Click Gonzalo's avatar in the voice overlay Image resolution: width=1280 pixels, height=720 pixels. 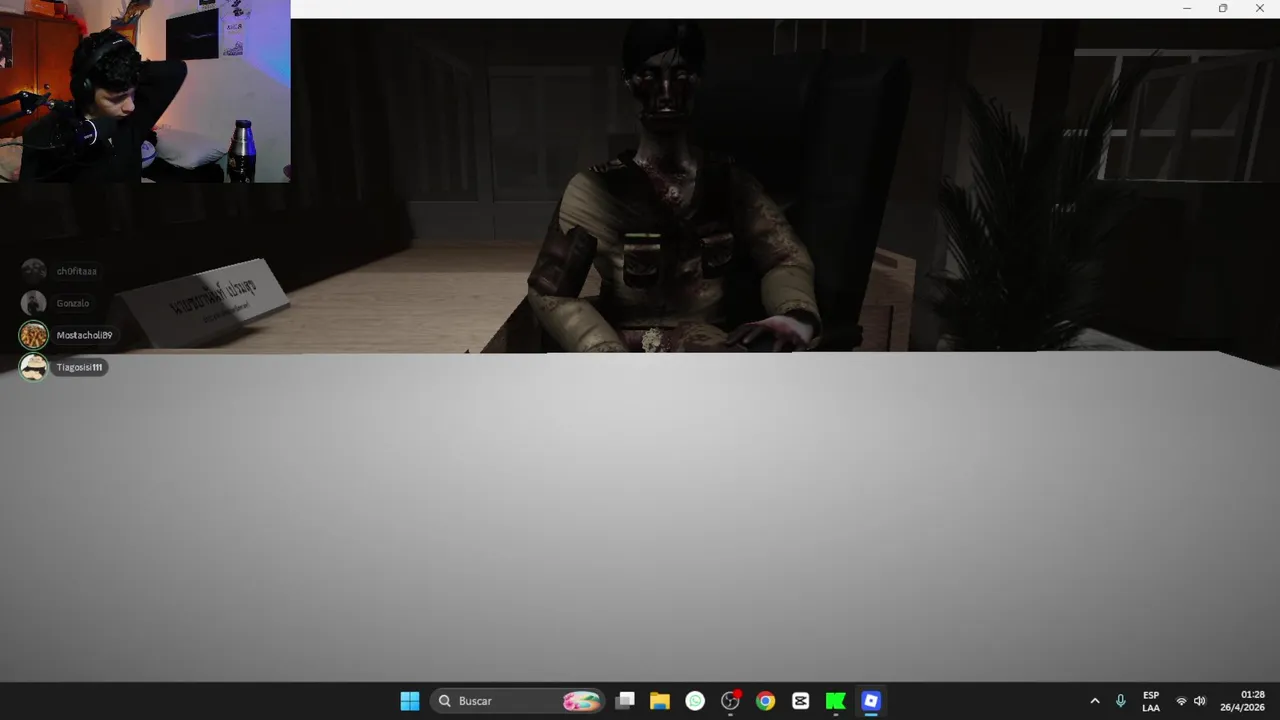[34, 303]
